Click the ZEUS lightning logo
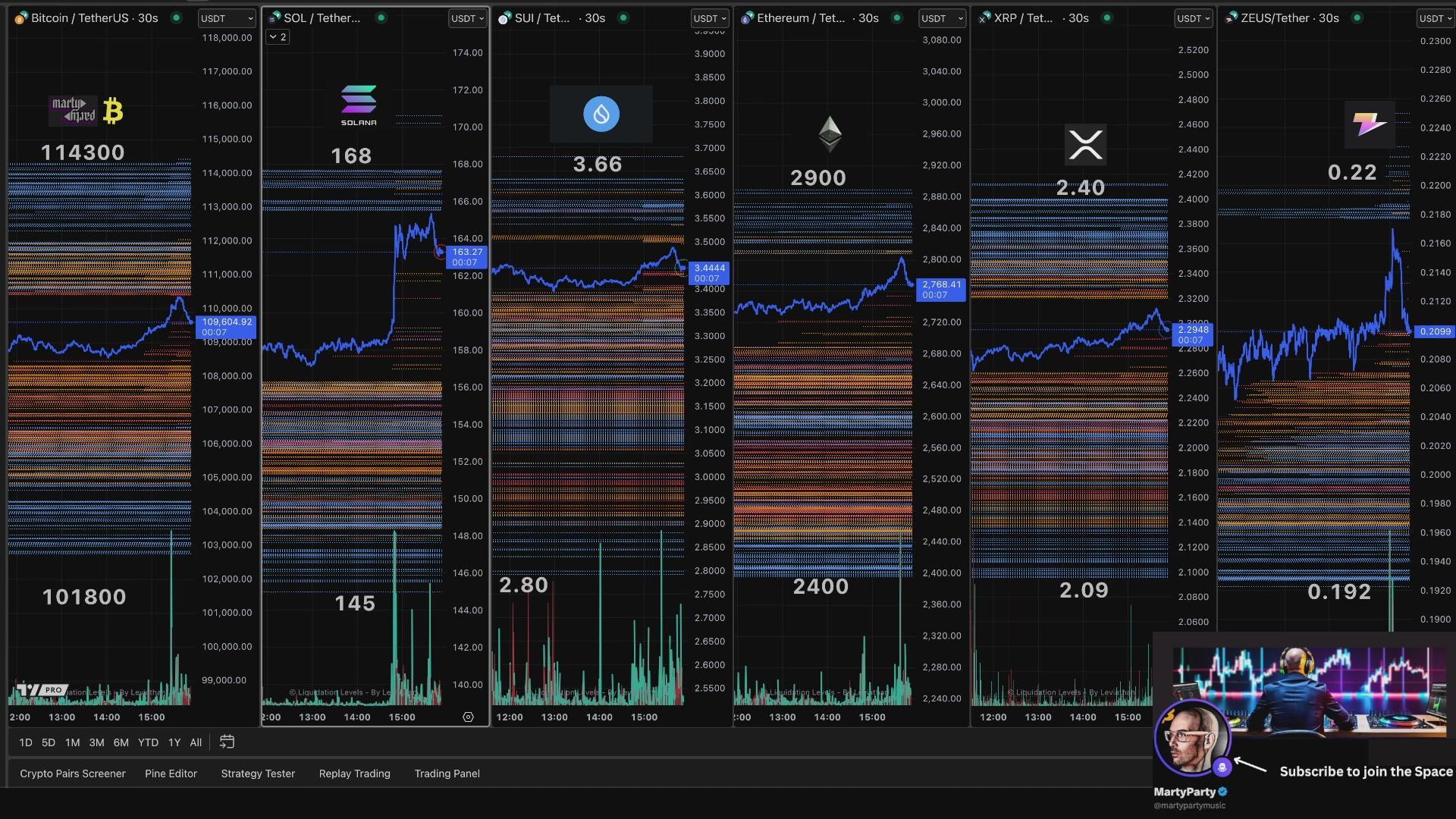The width and height of the screenshot is (1456, 819). click(x=1370, y=124)
